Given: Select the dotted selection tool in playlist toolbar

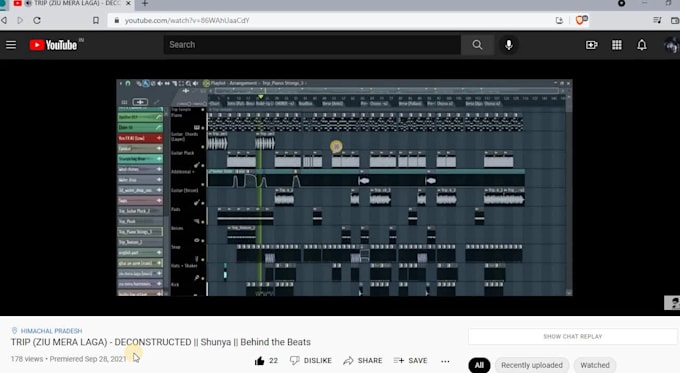Looking at the screenshot, I should 181,83.
